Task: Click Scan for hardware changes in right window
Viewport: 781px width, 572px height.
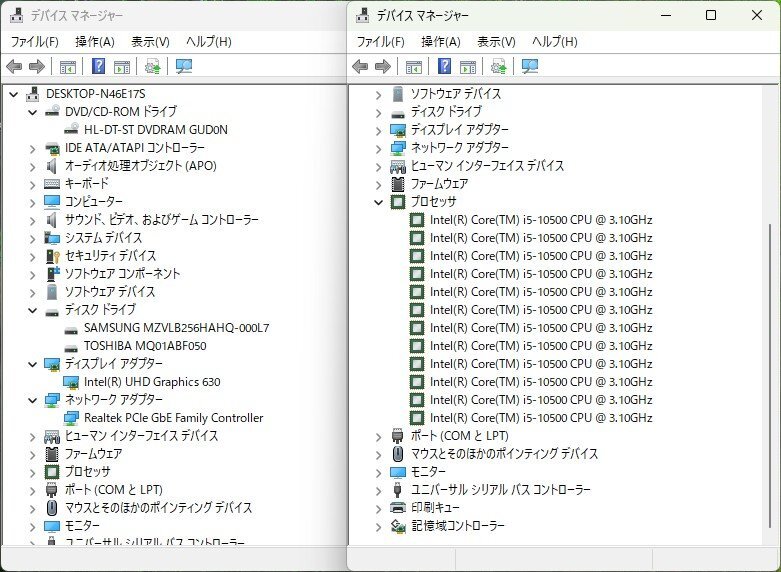Action: [530, 66]
